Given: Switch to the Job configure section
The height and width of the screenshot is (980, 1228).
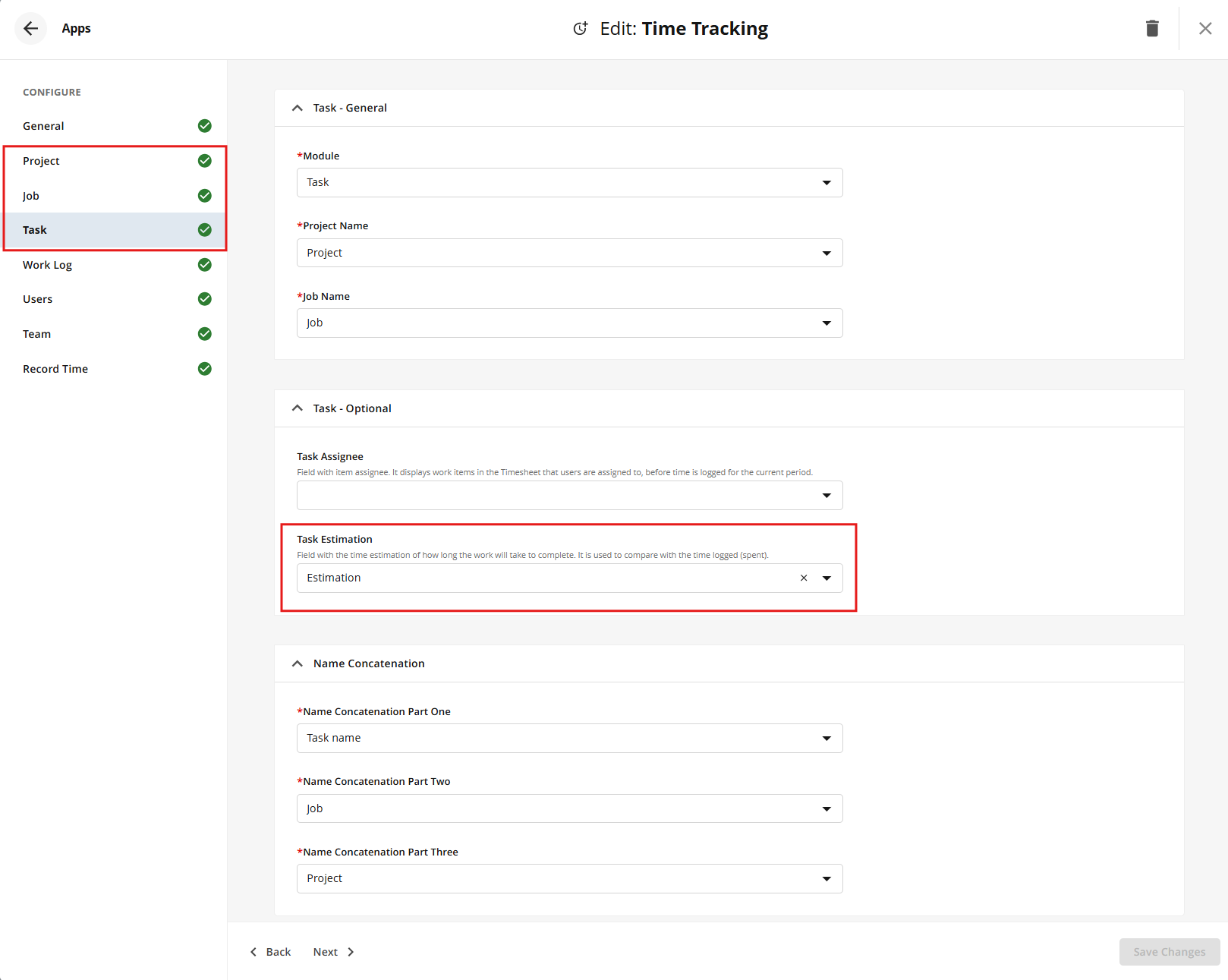Looking at the screenshot, I should coord(114,196).
